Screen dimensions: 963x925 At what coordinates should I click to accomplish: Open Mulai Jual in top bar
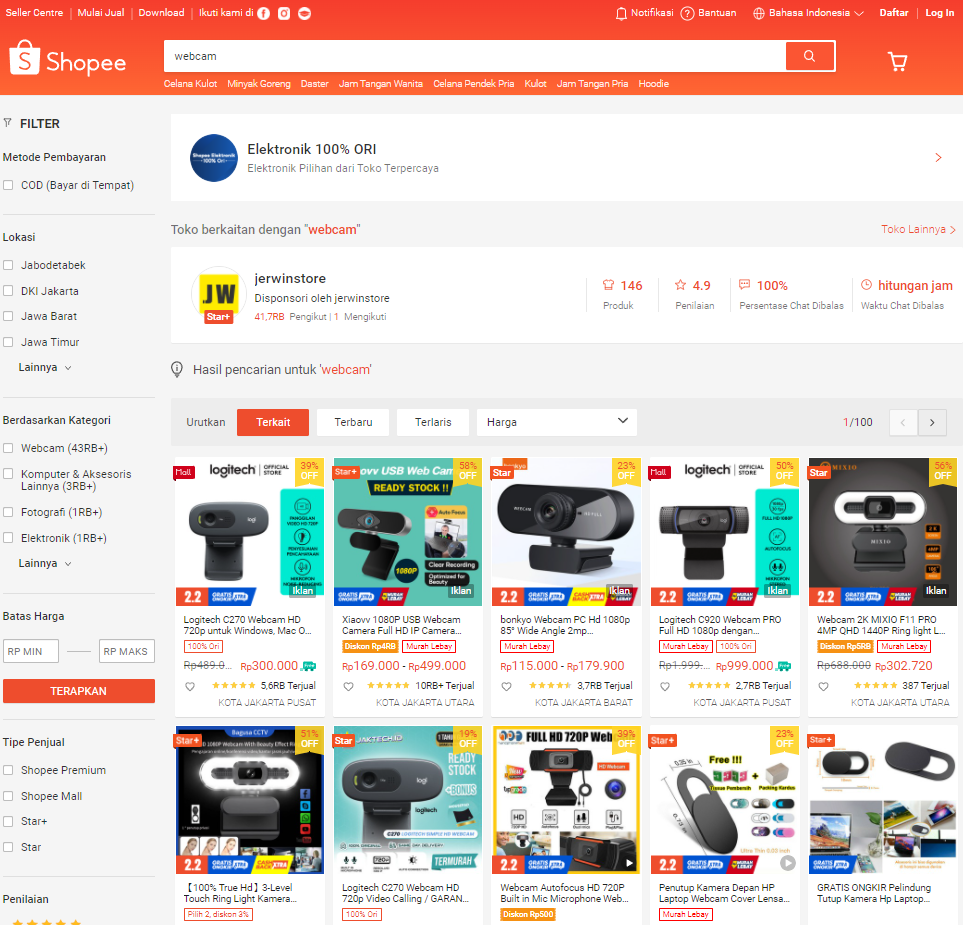tap(101, 12)
